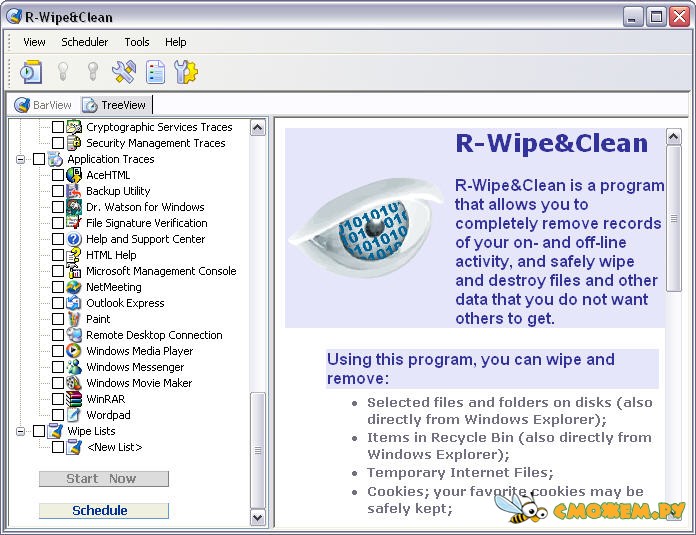696x535 pixels.
Task: Enable the WinRAR checkbox
Action: (x=58, y=399)
